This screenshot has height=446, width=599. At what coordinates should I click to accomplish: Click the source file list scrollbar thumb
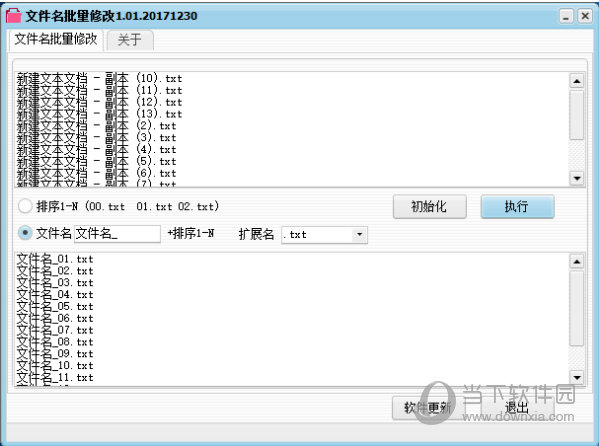[x=576, y=115]
